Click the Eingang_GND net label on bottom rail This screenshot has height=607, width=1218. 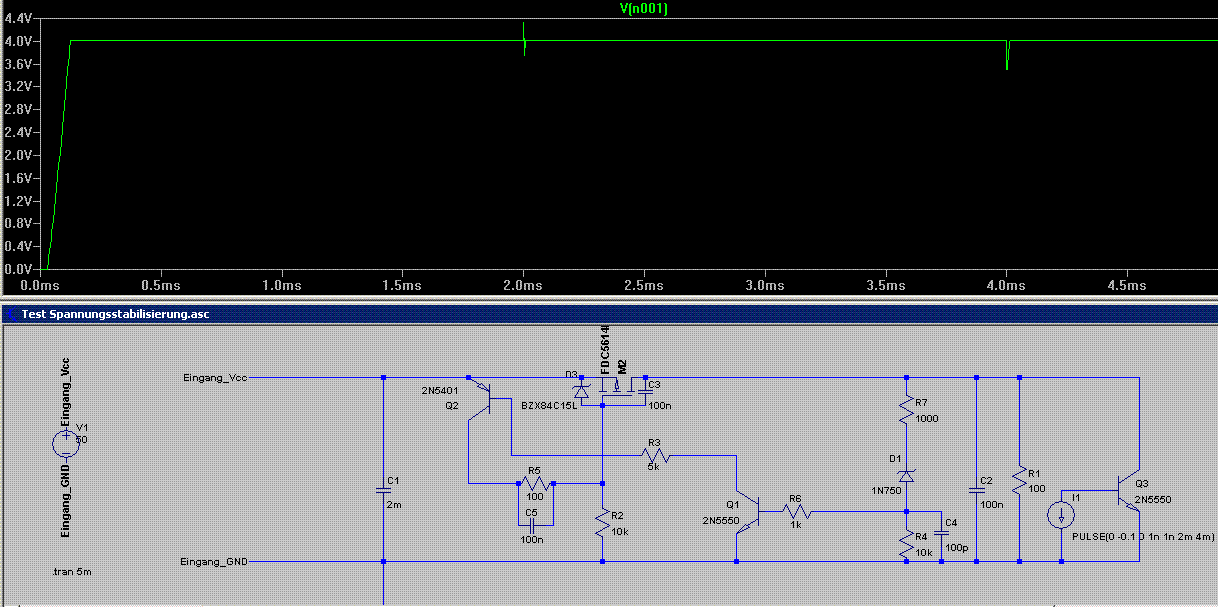coord(215,562)
